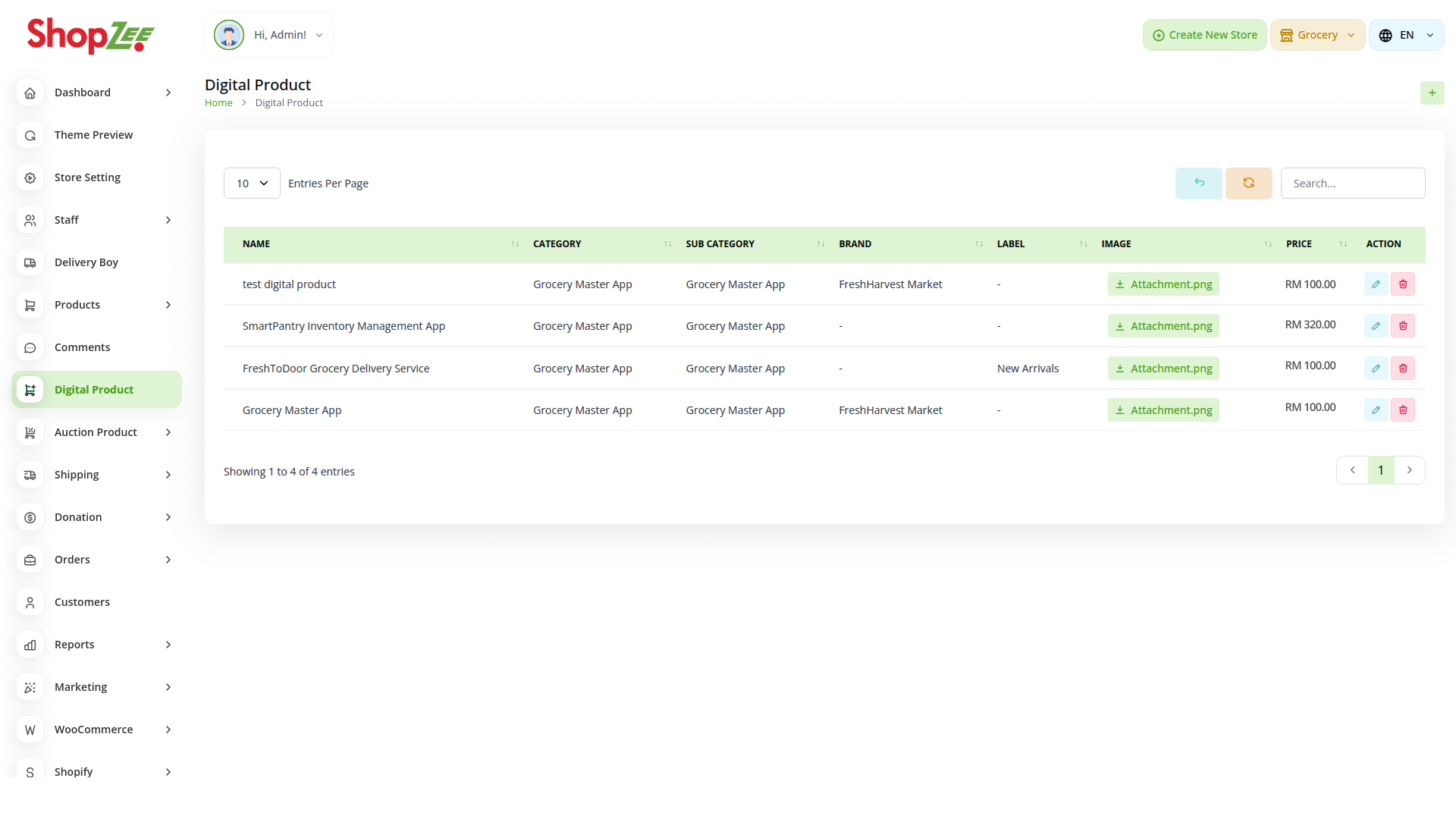This screenshot has height=819, width=1456.
Task: Click the Store Setting gear icon
Action: coord(30,177)
